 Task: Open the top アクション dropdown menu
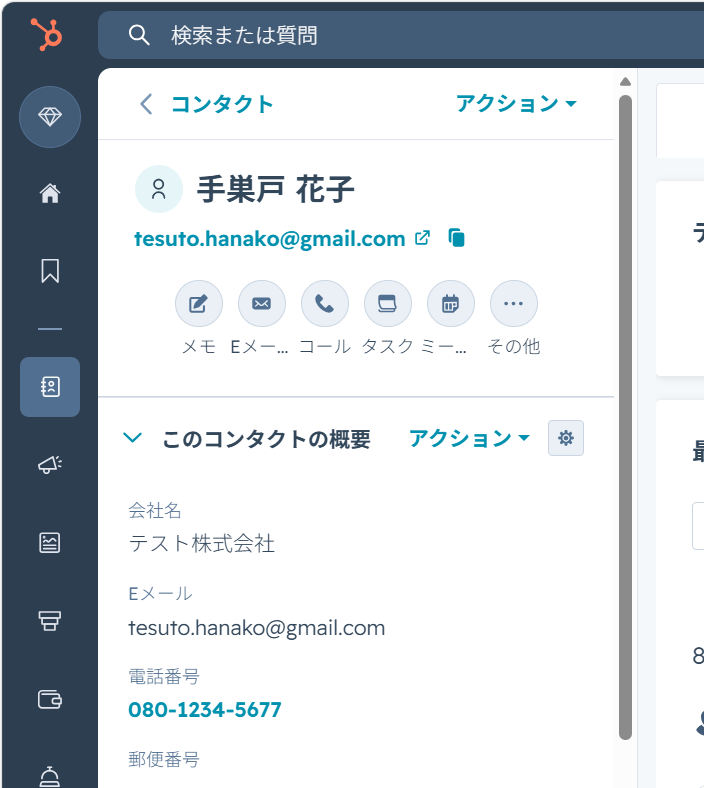516,104
